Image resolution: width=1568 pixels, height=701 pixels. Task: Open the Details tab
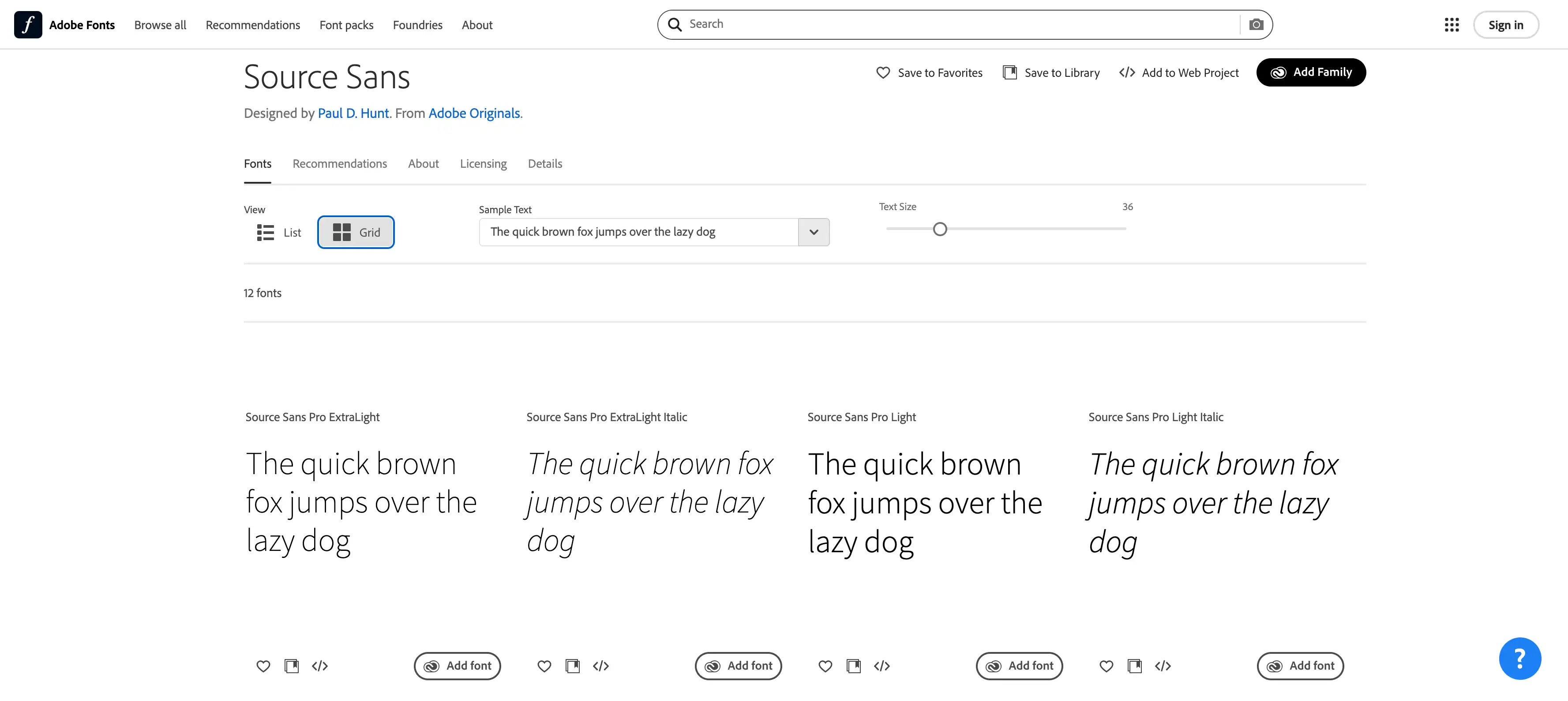coord(545,164)
